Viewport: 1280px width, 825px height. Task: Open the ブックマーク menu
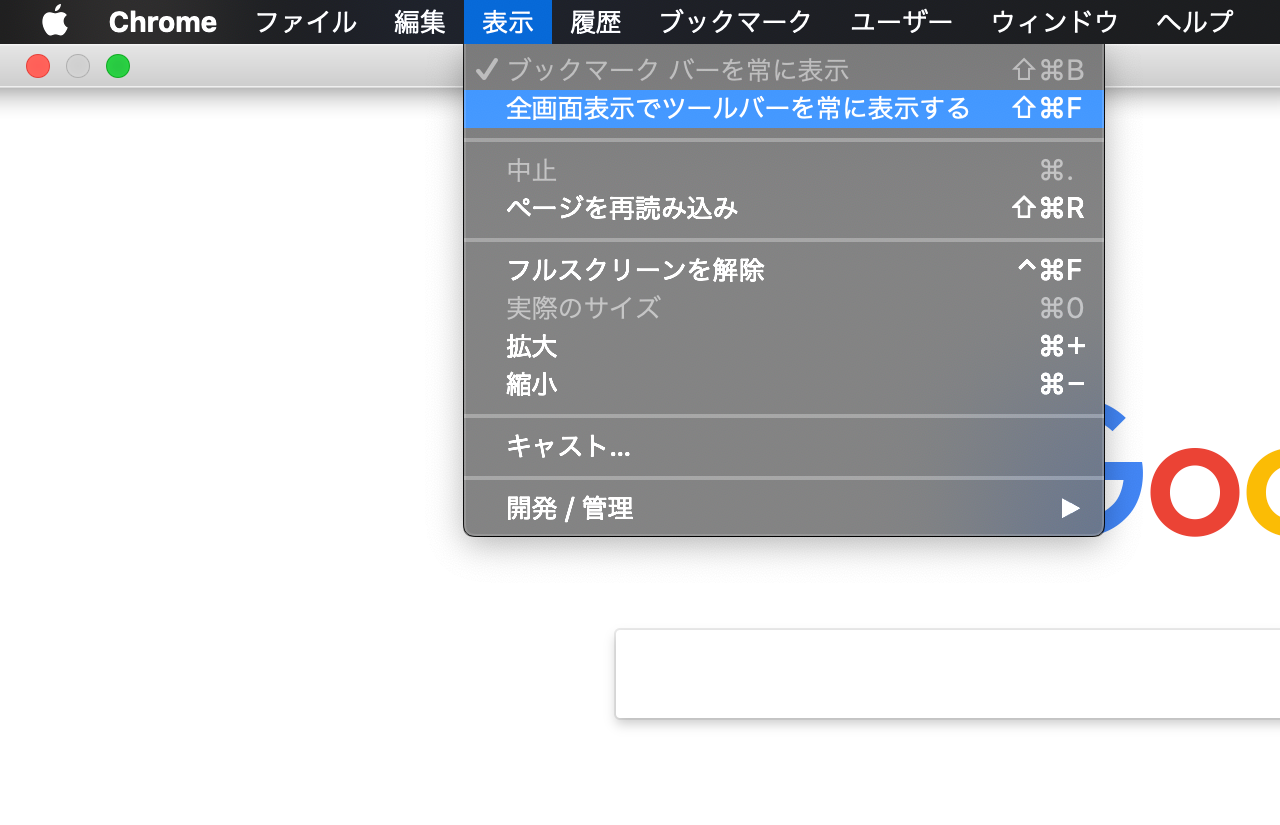click(735, 21)
